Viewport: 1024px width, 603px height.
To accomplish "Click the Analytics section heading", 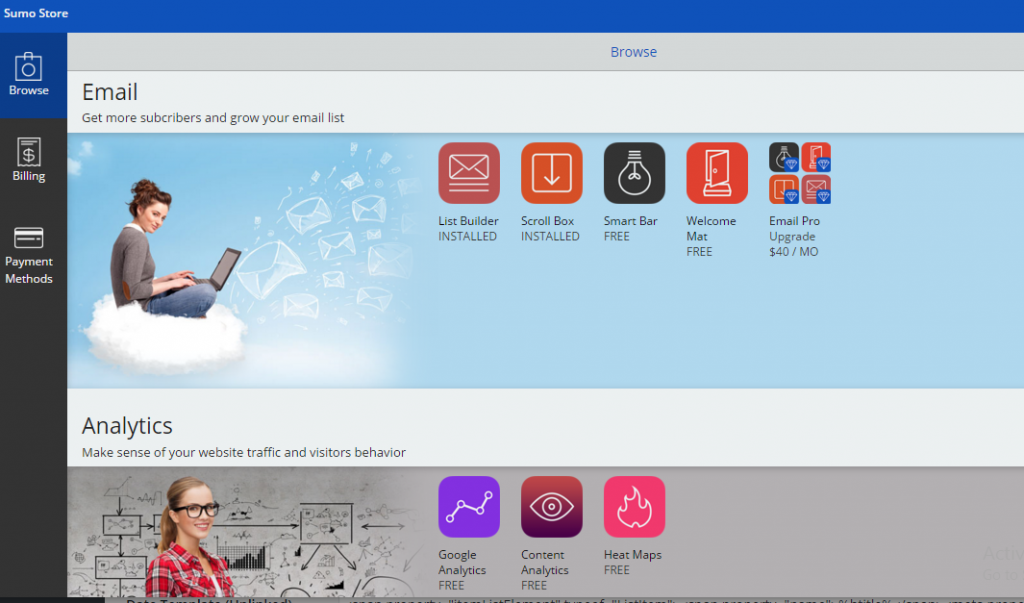I will tap(127, 426).
